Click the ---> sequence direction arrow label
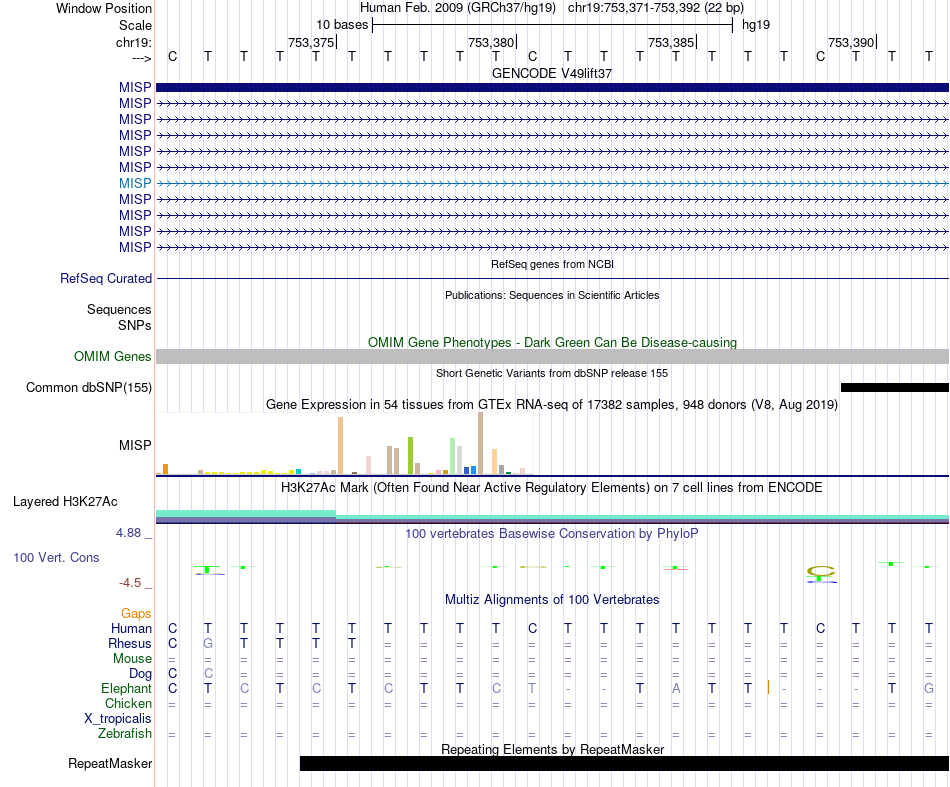 [142, 58]
